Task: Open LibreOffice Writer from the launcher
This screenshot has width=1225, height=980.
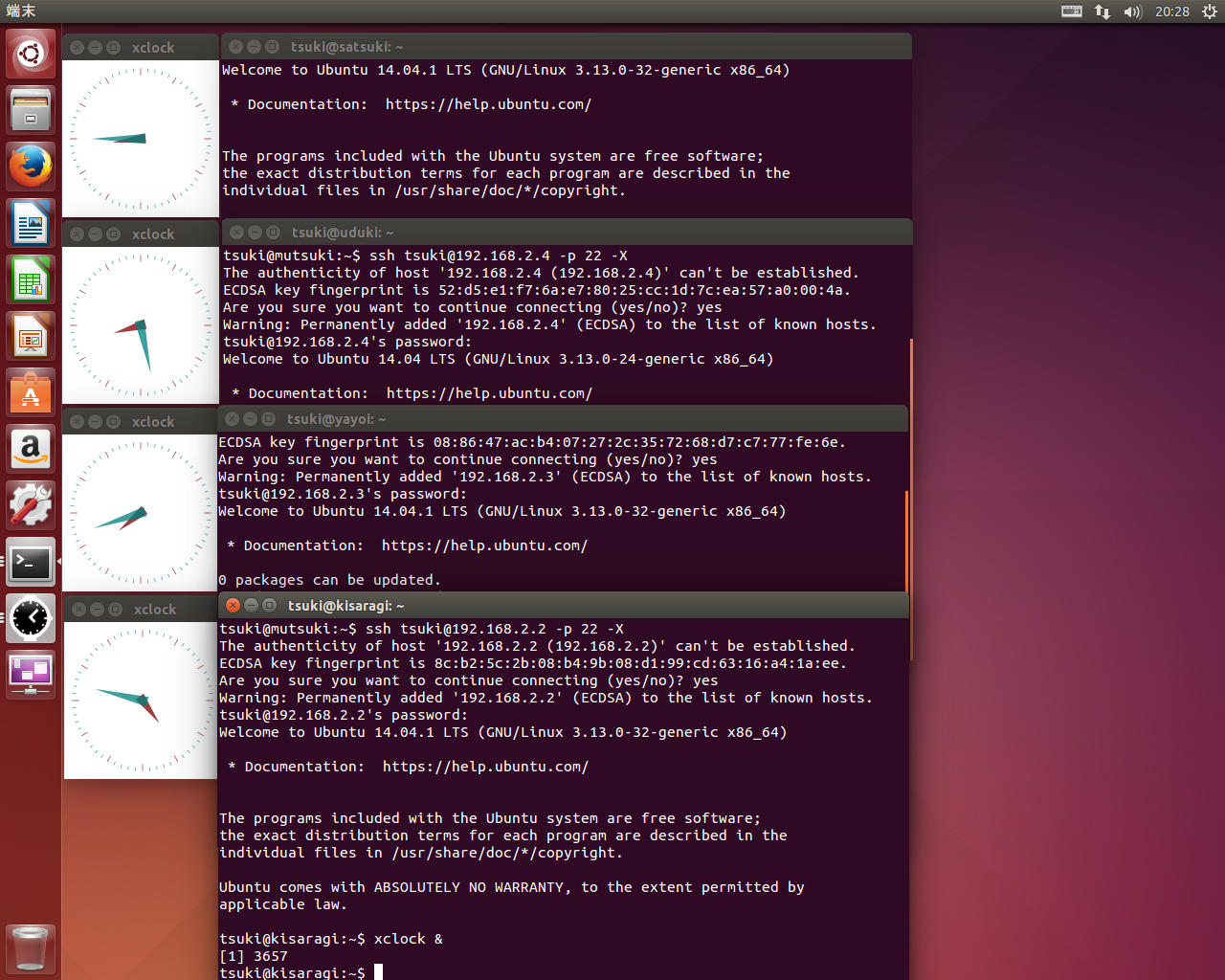Action: point(31,222)
